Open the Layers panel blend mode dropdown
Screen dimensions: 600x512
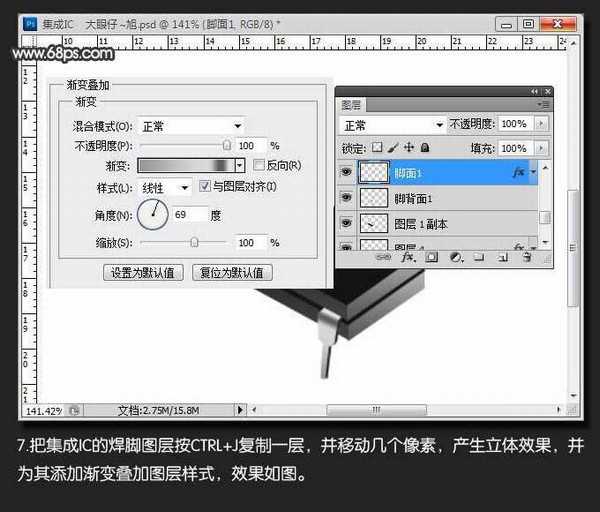click(392, 125)
